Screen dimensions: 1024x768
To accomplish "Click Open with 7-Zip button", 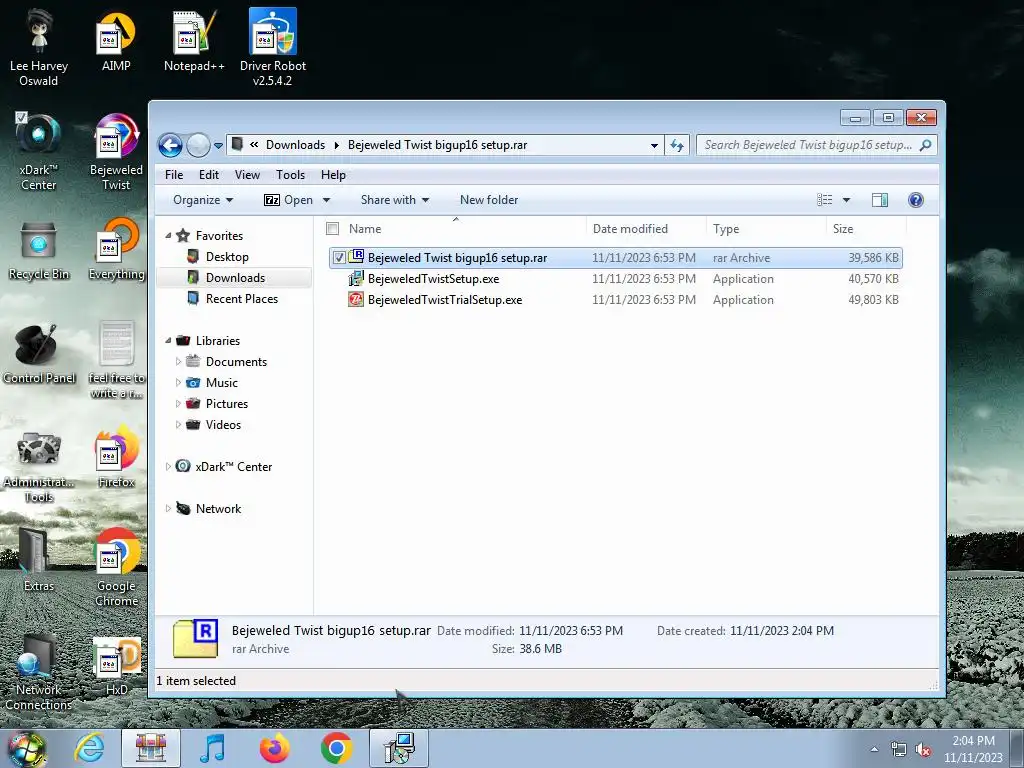I will [x=289, y=200].
